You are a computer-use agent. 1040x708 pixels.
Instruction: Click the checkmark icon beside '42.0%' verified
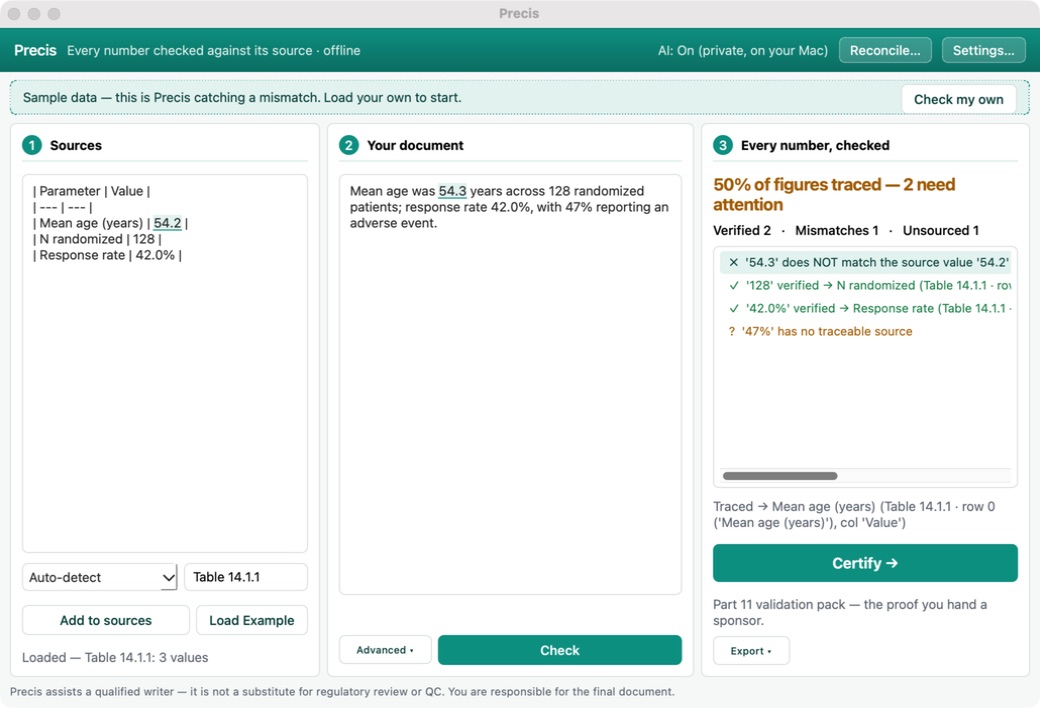coord(734,308)
